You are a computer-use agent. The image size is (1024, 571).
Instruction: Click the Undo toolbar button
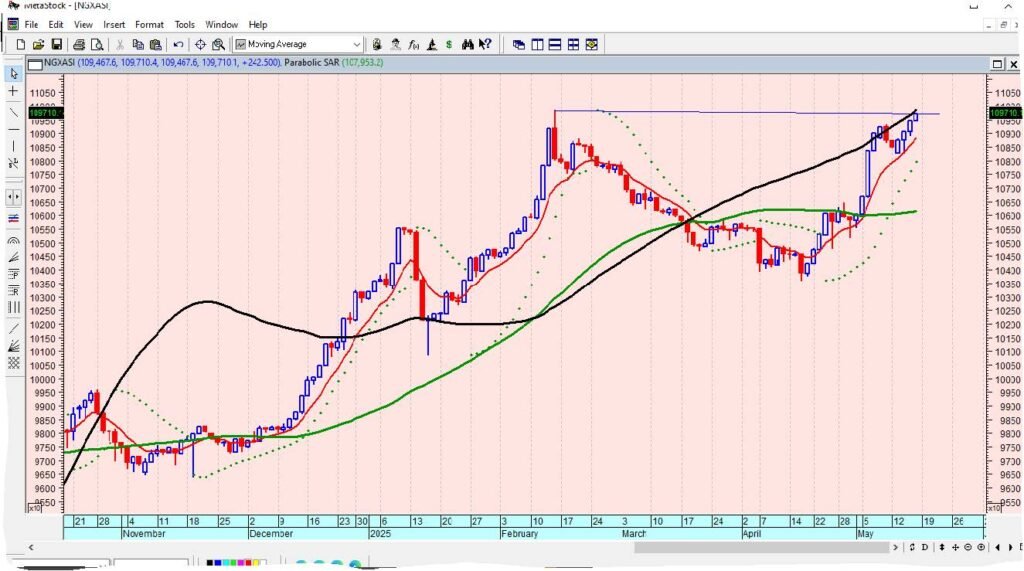[x=178, y=44]
